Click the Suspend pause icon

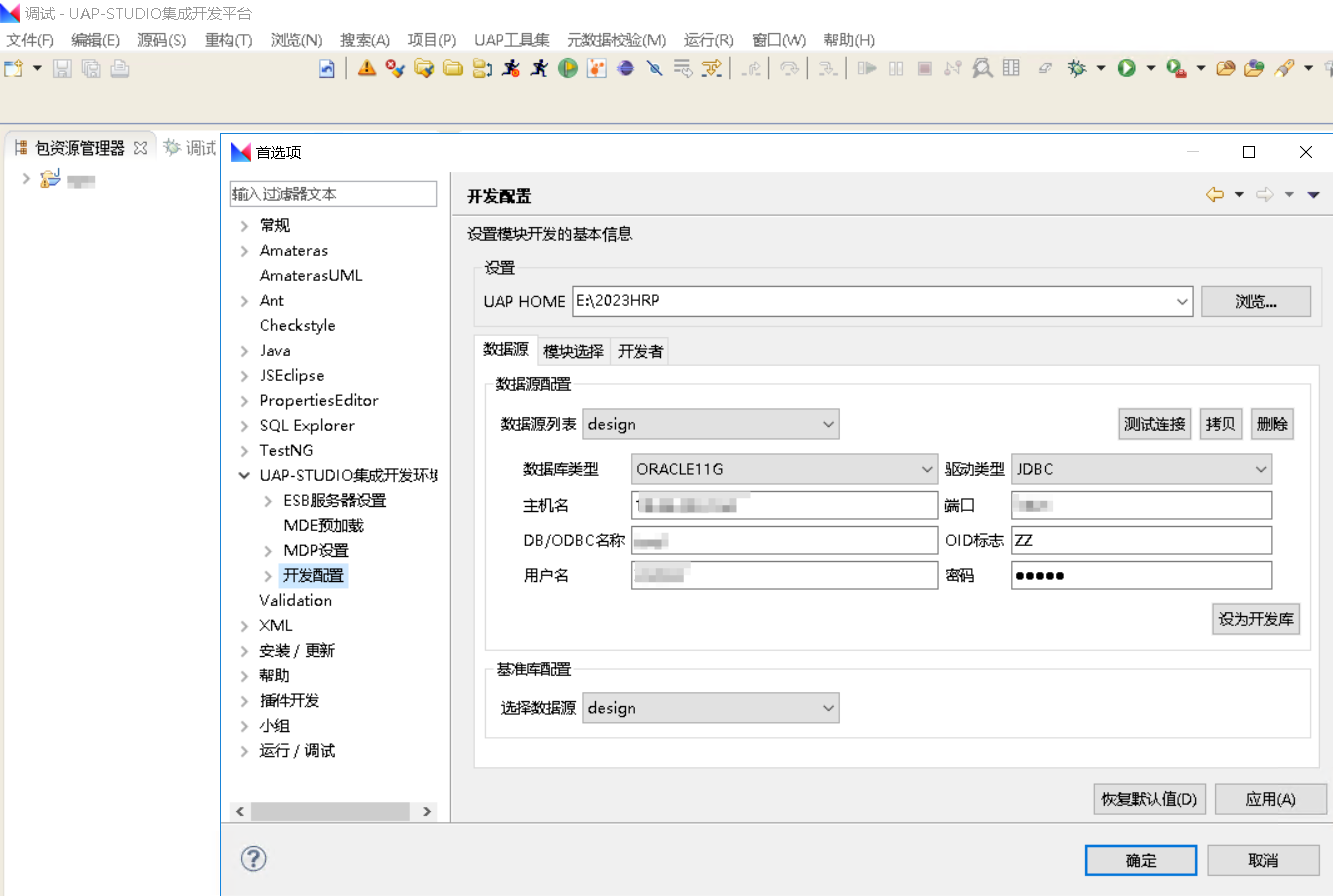coord(896,68)
